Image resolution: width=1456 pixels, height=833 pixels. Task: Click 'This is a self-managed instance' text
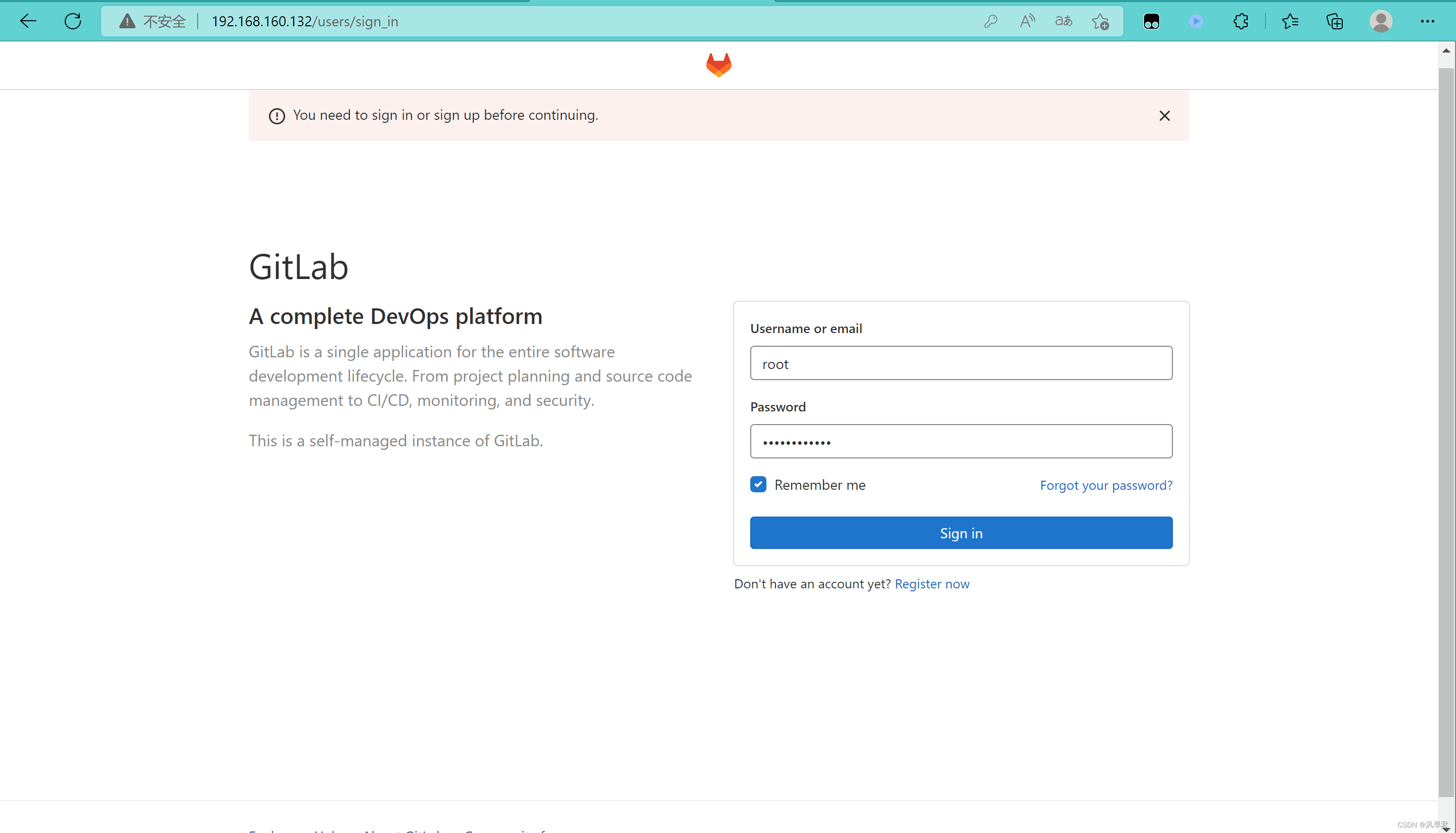(396, 441)
